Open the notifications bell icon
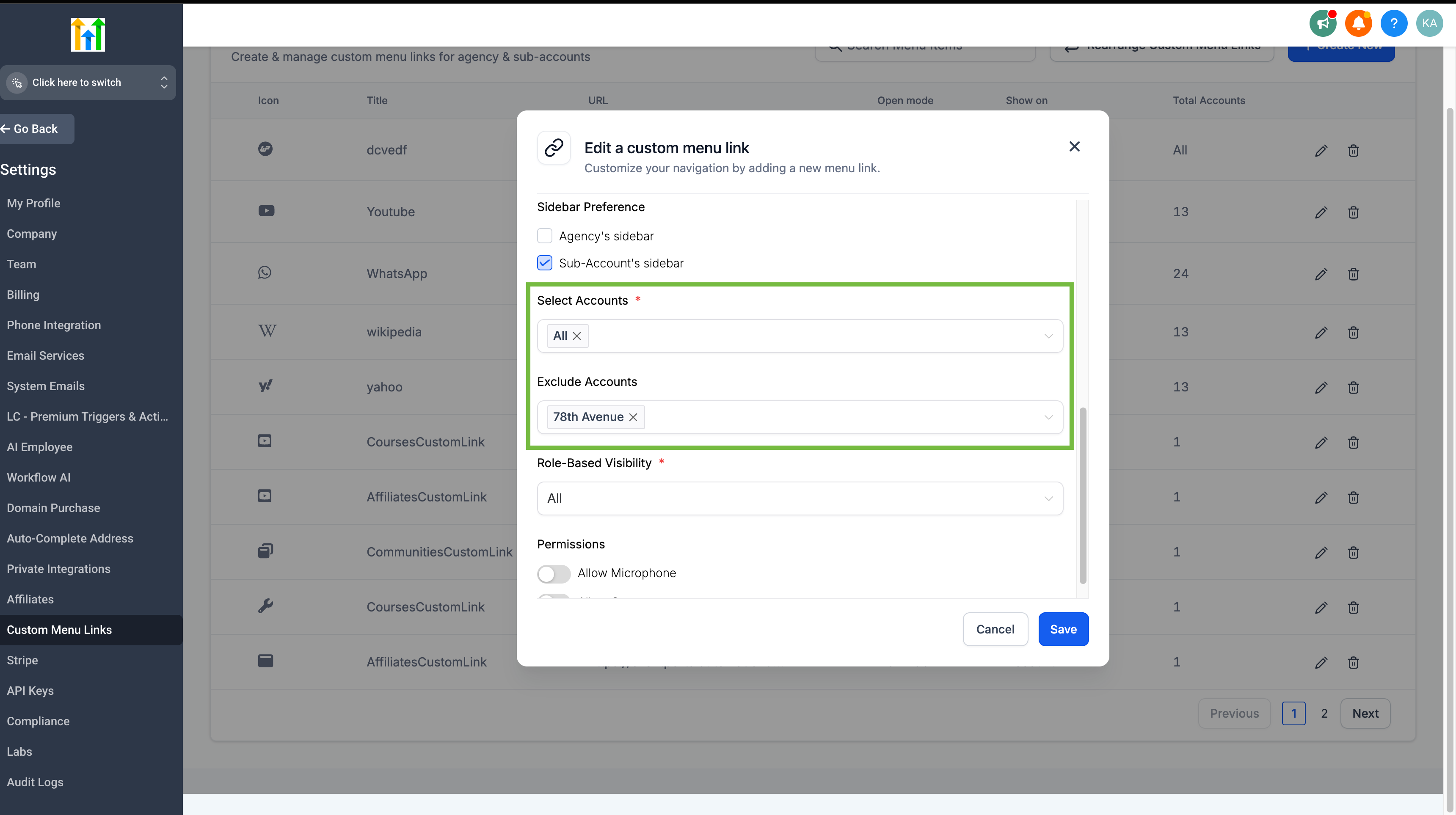The image size is (1456, 815). tap(1358, 23)
